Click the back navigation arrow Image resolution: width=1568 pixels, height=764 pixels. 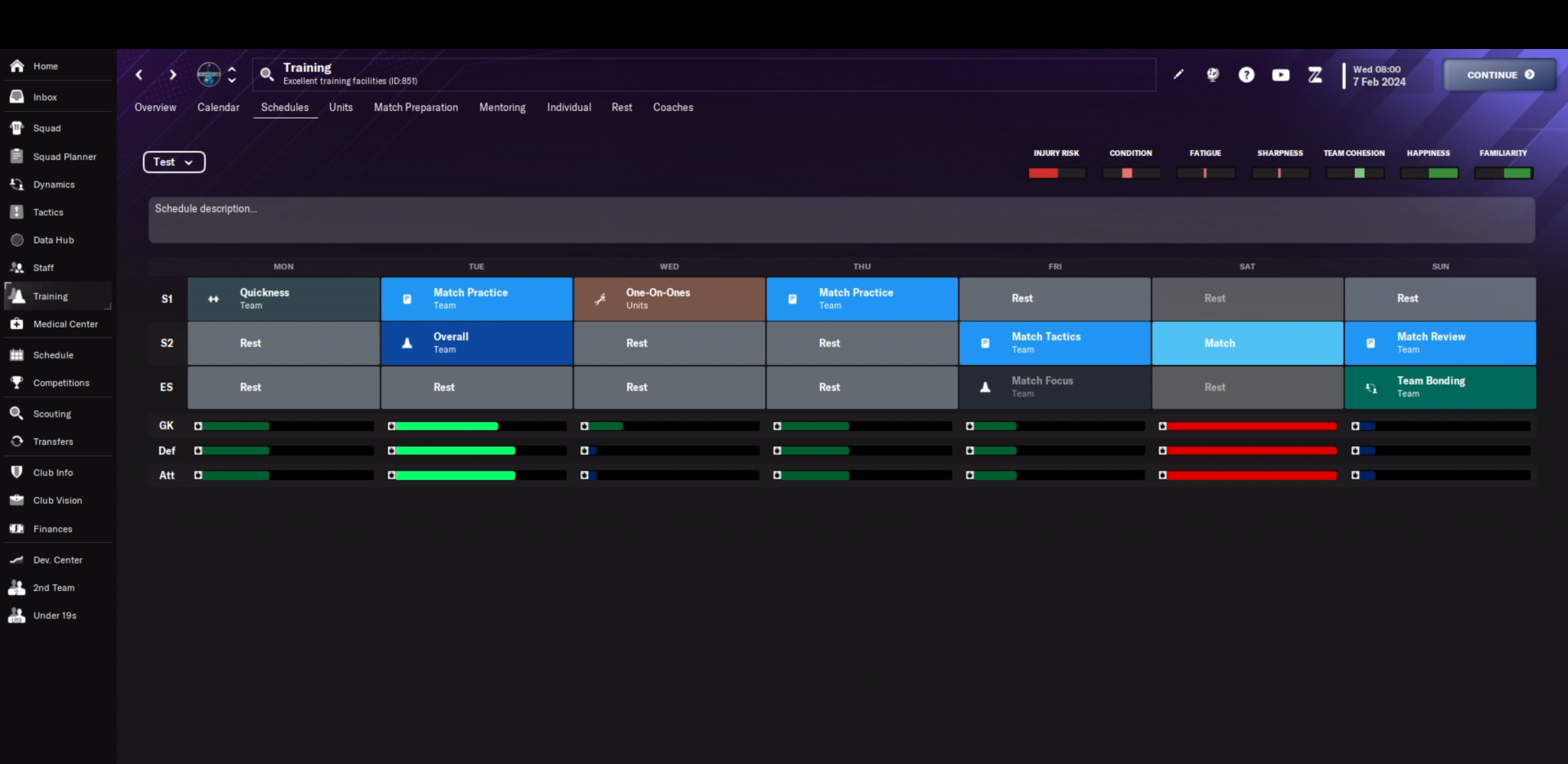139,74
